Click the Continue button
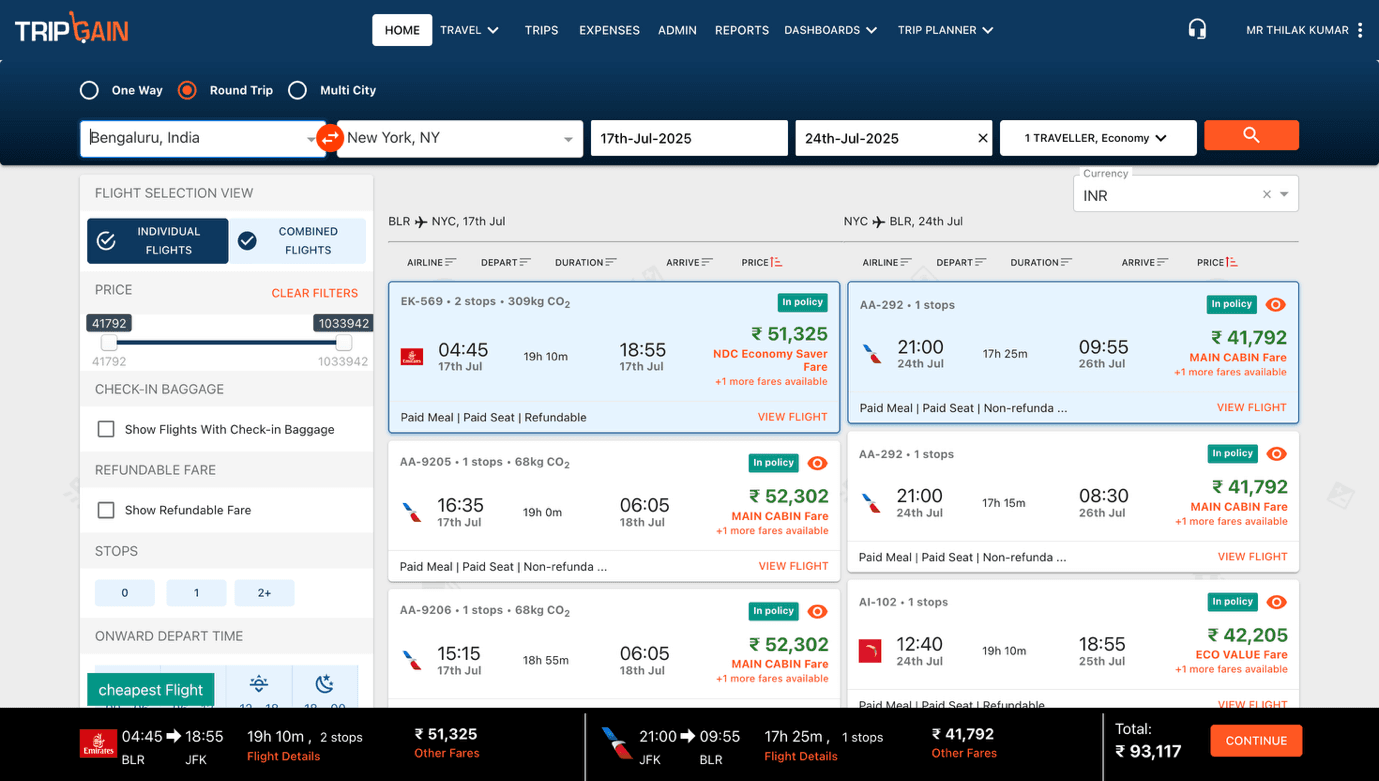Screen dimensions: 1379x781 click(1256, 741)
